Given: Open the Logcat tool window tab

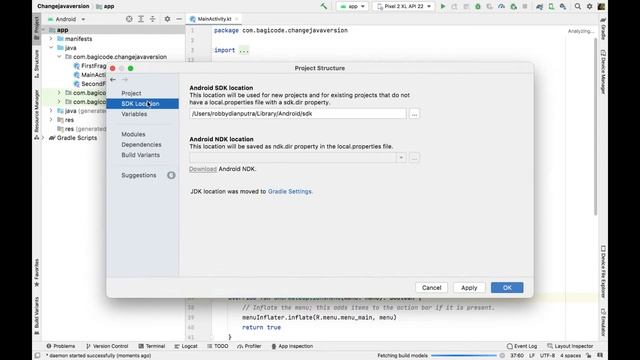Looking at the screenshot, I should (x=186, y=346).
